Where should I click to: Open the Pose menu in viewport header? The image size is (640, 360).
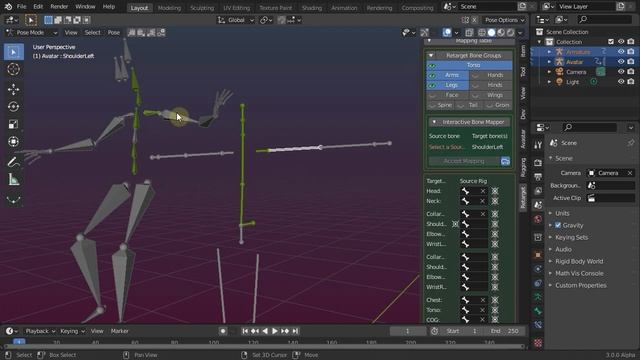113,33
